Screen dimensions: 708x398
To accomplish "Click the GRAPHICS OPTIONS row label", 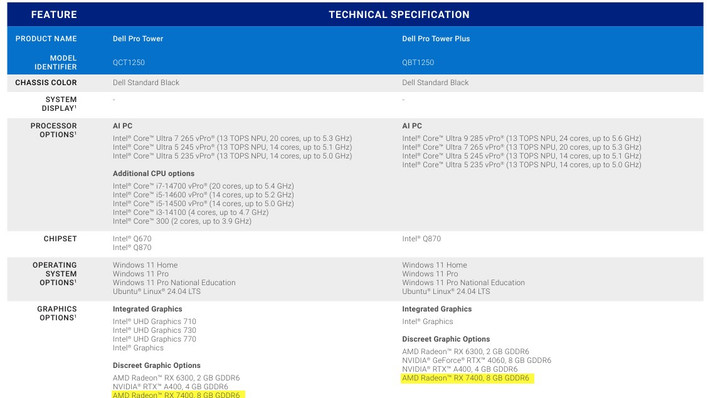I will [x=57, y=313].
